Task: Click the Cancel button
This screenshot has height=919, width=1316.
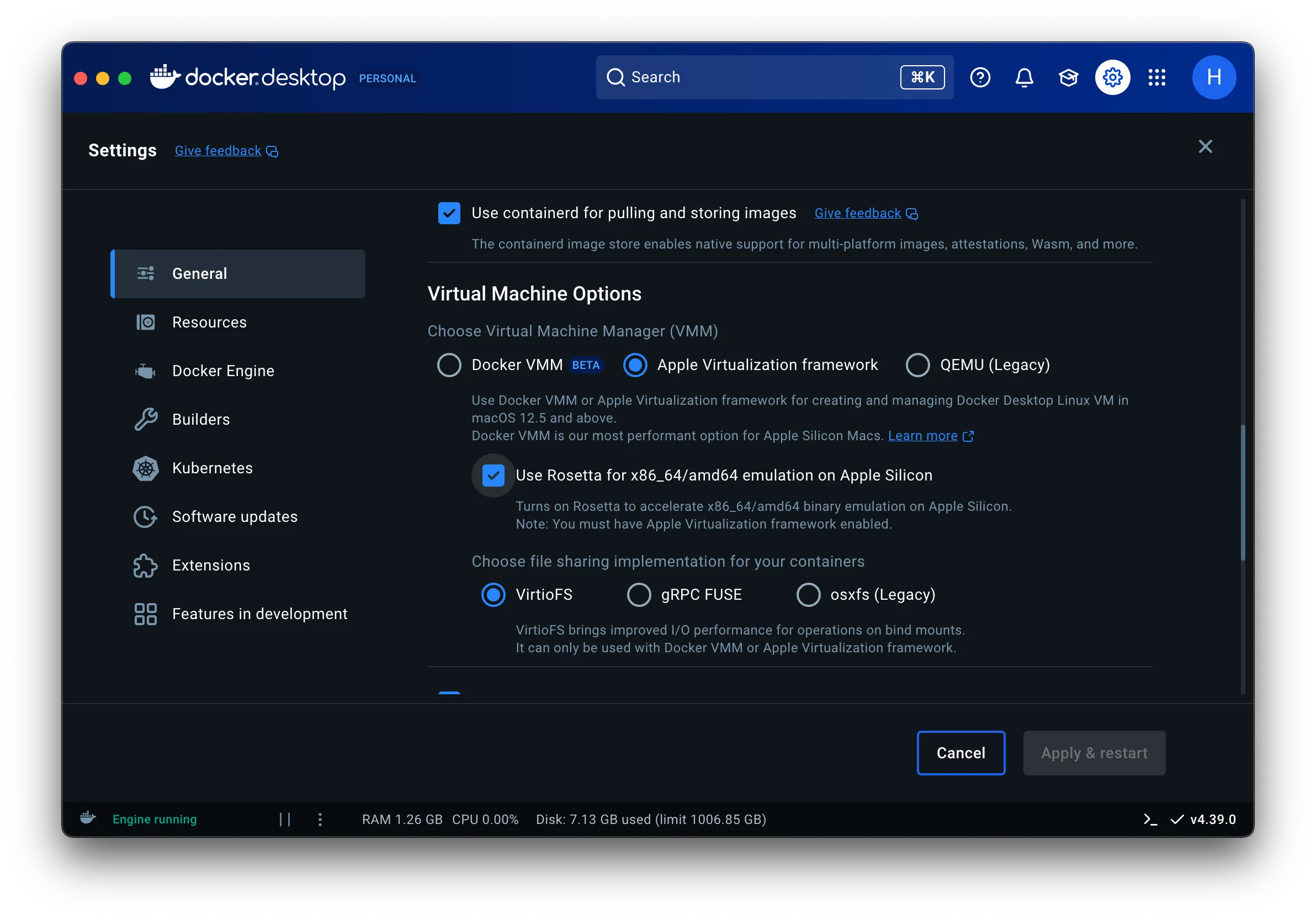Action: click(960, 753)
